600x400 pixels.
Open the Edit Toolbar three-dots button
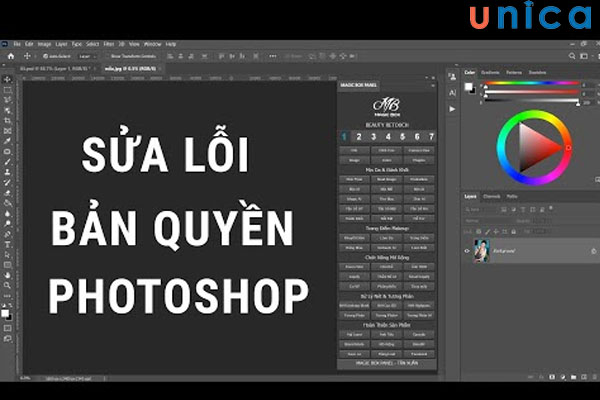(x=7, y=296)
